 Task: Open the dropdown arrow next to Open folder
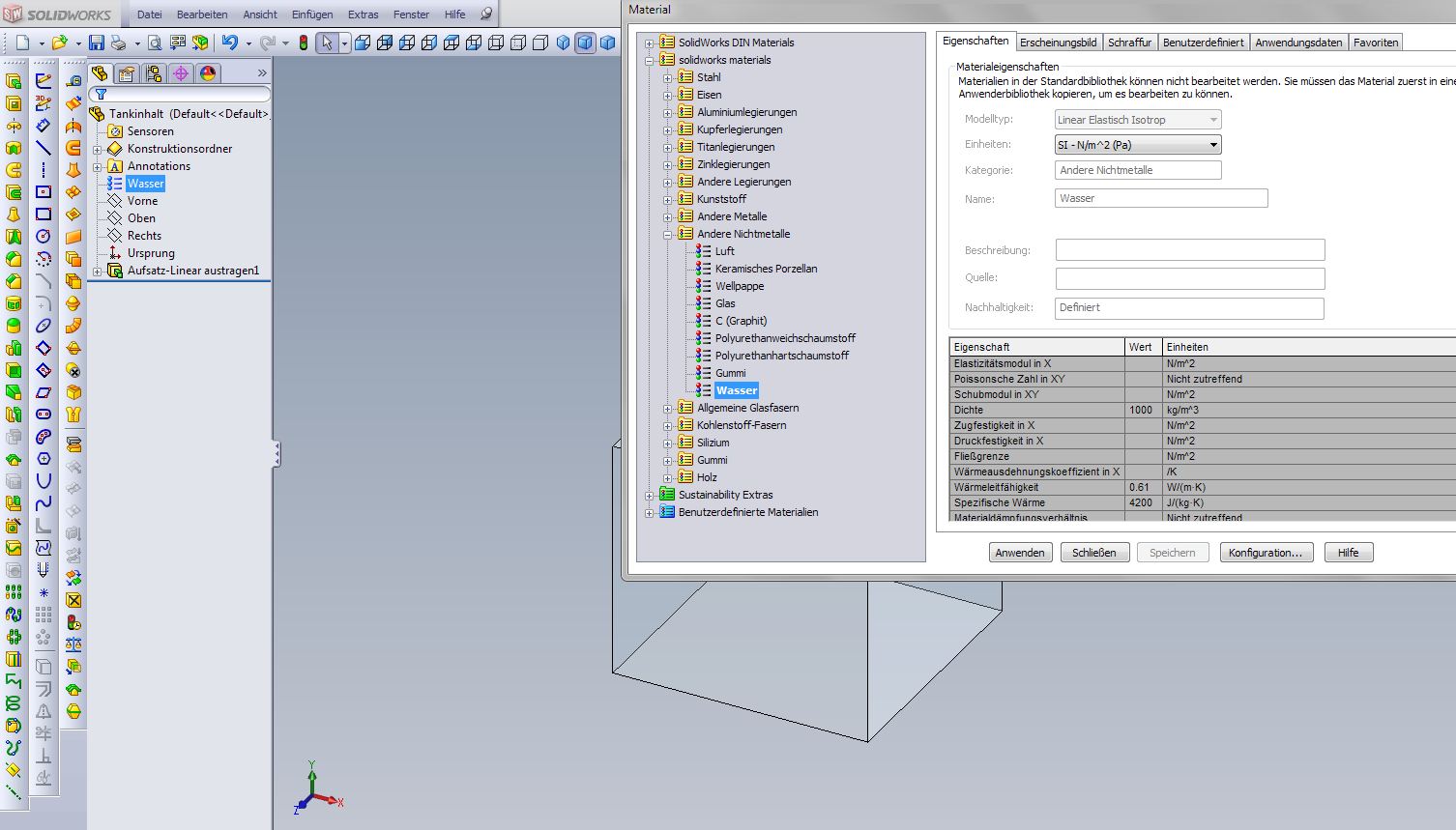(x=78, y=43)
